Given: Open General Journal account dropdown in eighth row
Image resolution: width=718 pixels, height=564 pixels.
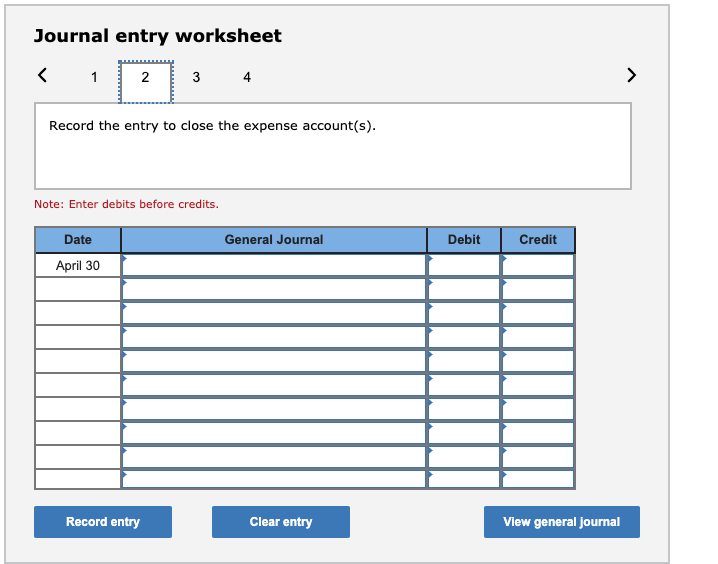Looking at the screenshot, I should (274, 433).
